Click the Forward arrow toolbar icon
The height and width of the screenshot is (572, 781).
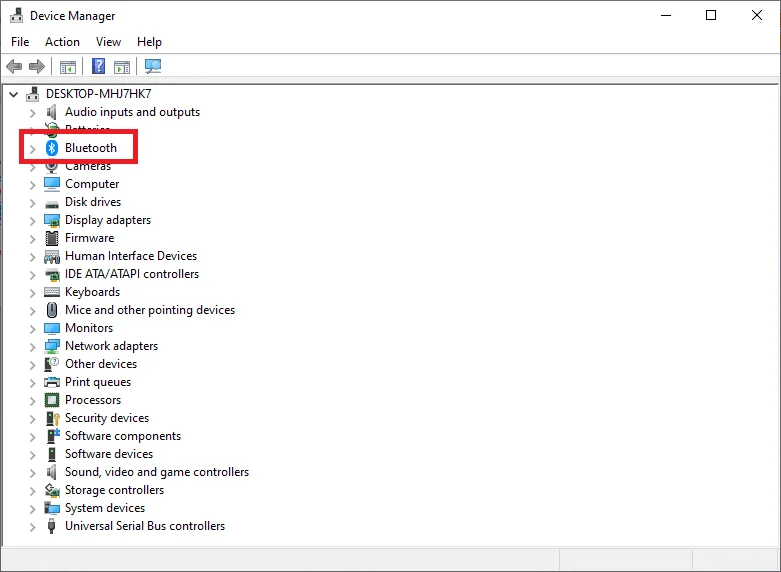pyautogui.click(x=37, y=66)
